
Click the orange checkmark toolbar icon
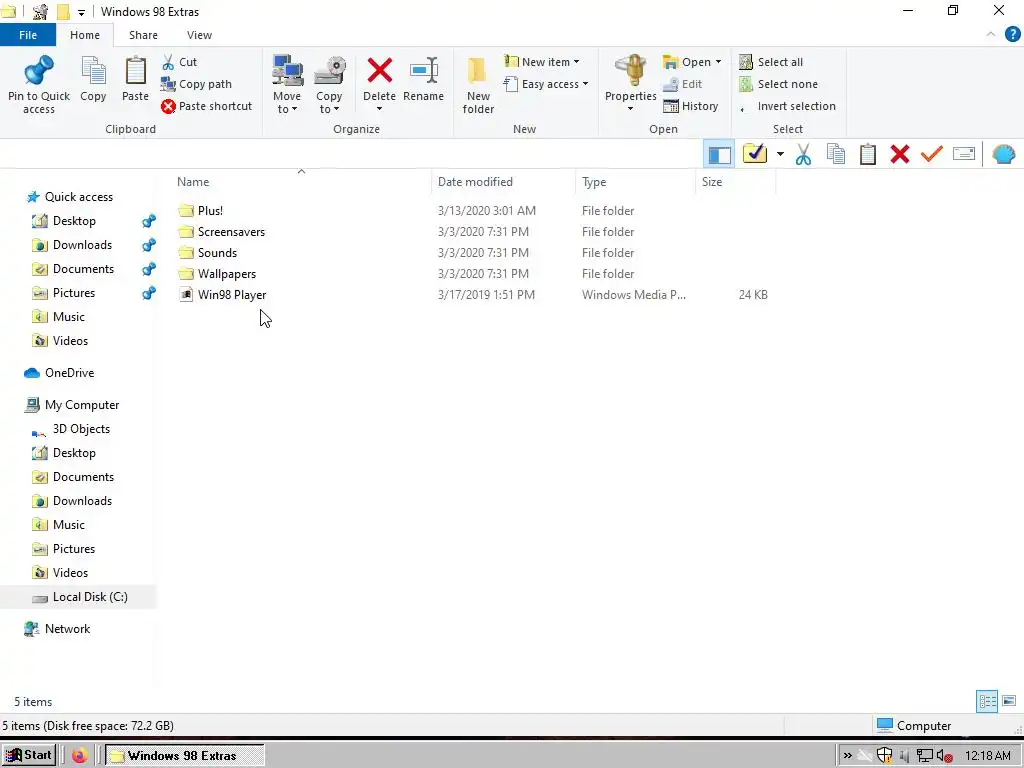pos(932,154)
